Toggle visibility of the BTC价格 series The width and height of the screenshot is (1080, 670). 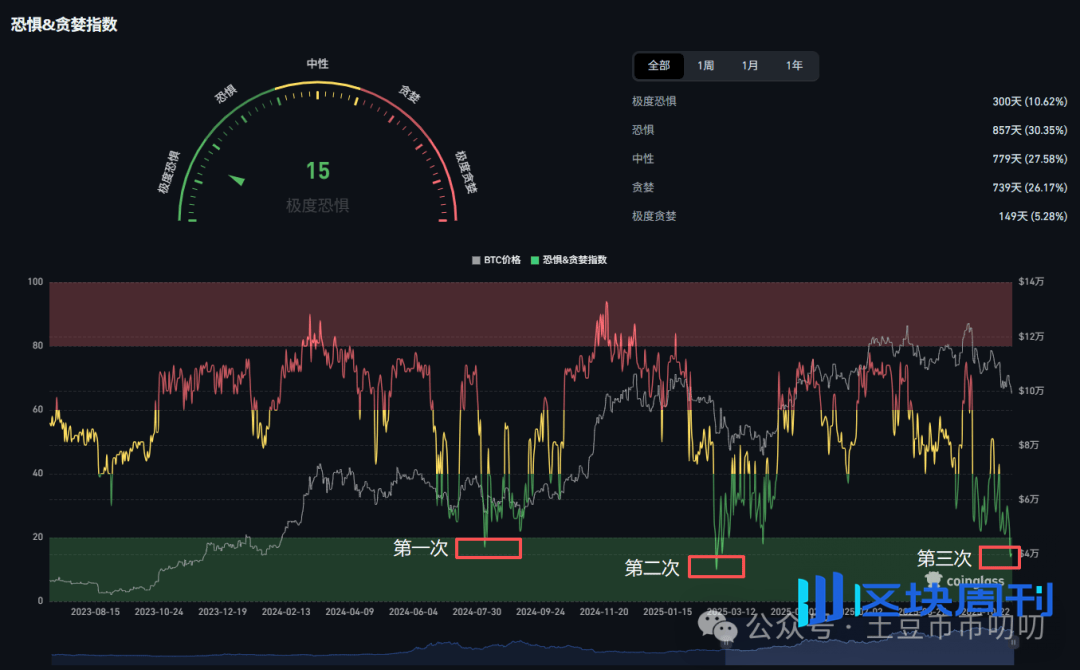click(495, 259)
